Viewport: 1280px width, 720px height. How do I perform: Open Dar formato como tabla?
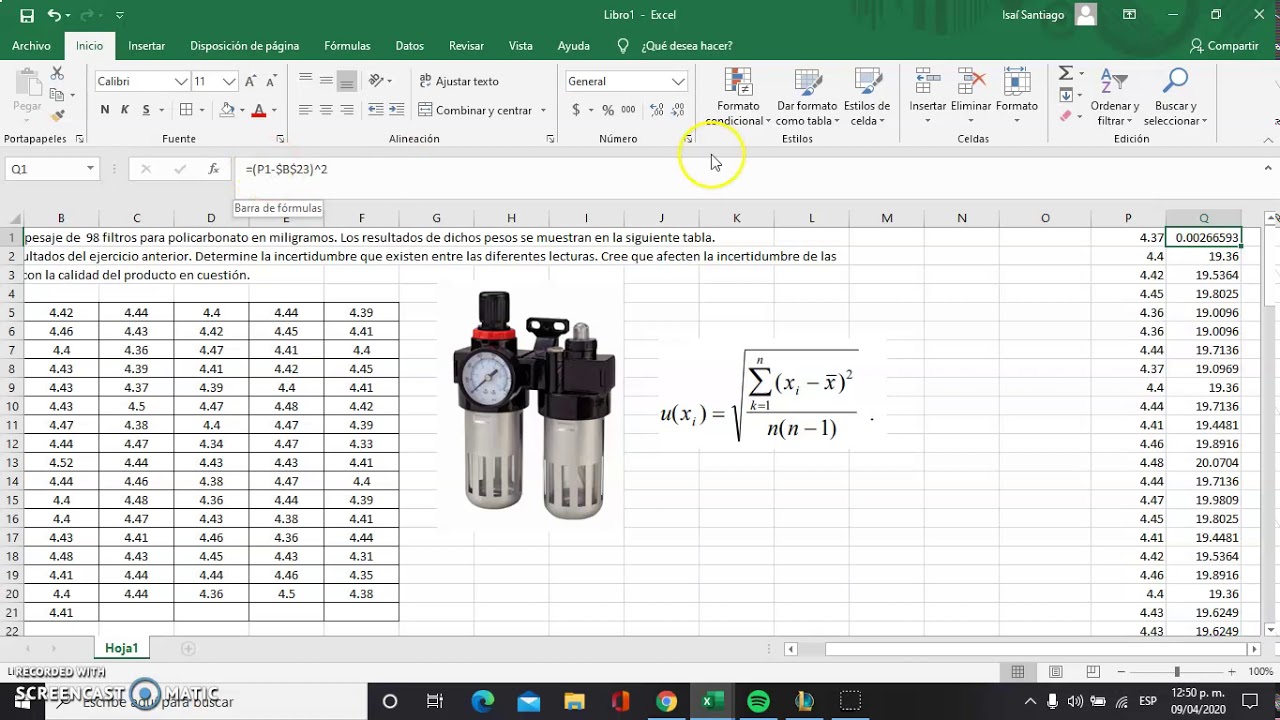pyautogui.click(x=807, y=98)
